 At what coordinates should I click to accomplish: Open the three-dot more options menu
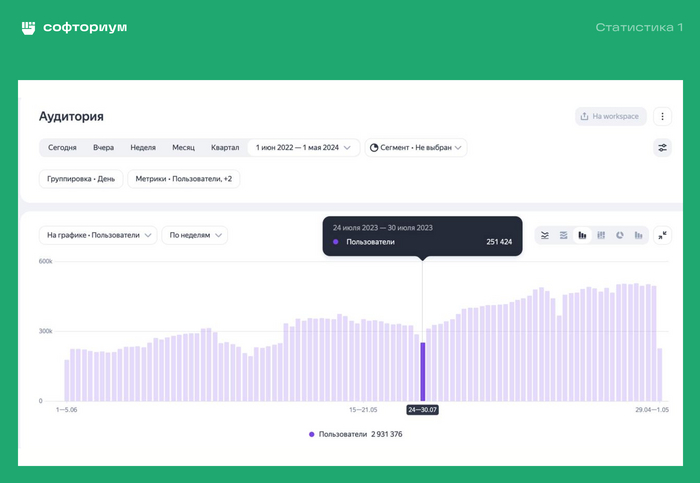tap(662, 116)
